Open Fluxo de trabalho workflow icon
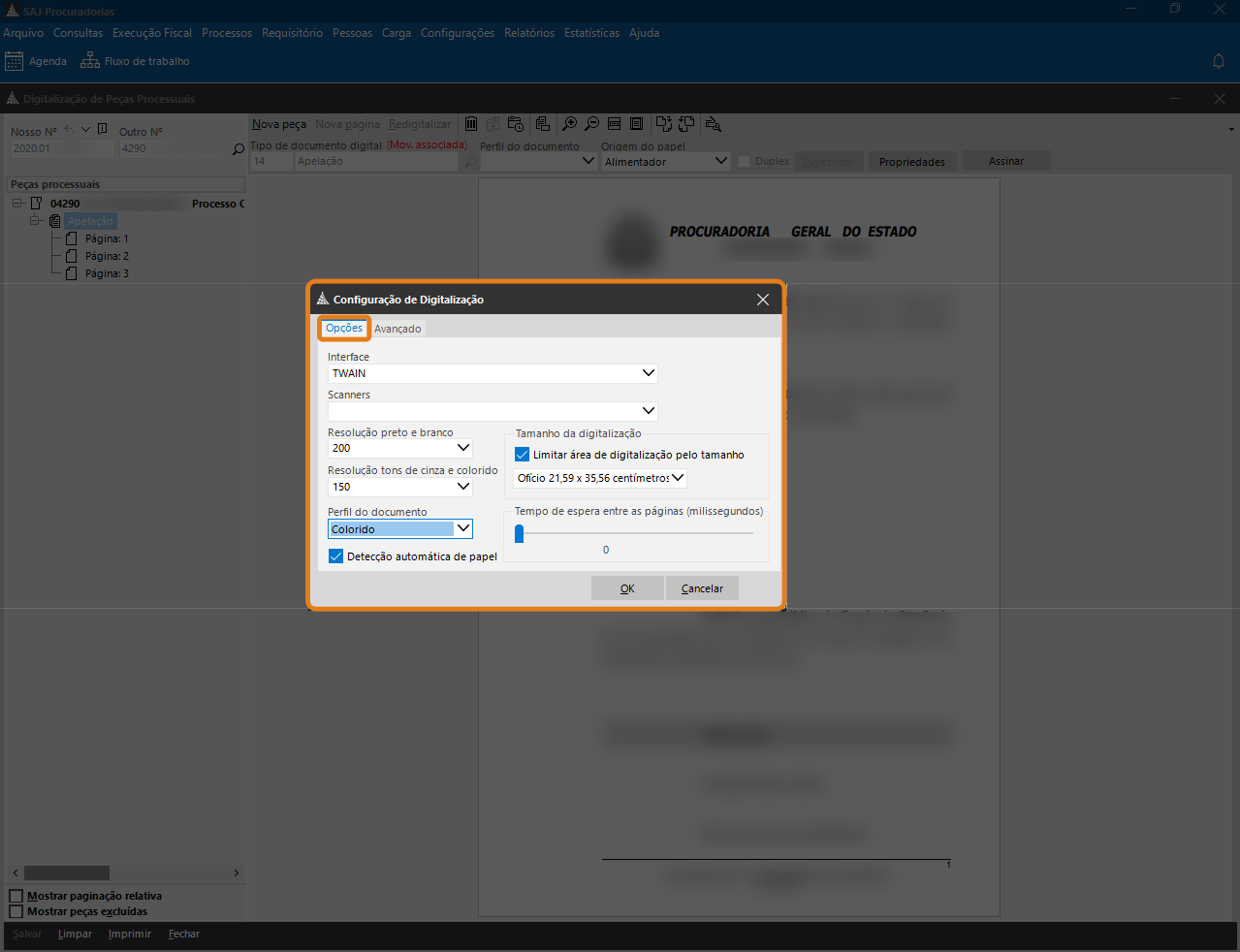The height and width of the screenshot is (952, 1240). [x=90, y=61]
